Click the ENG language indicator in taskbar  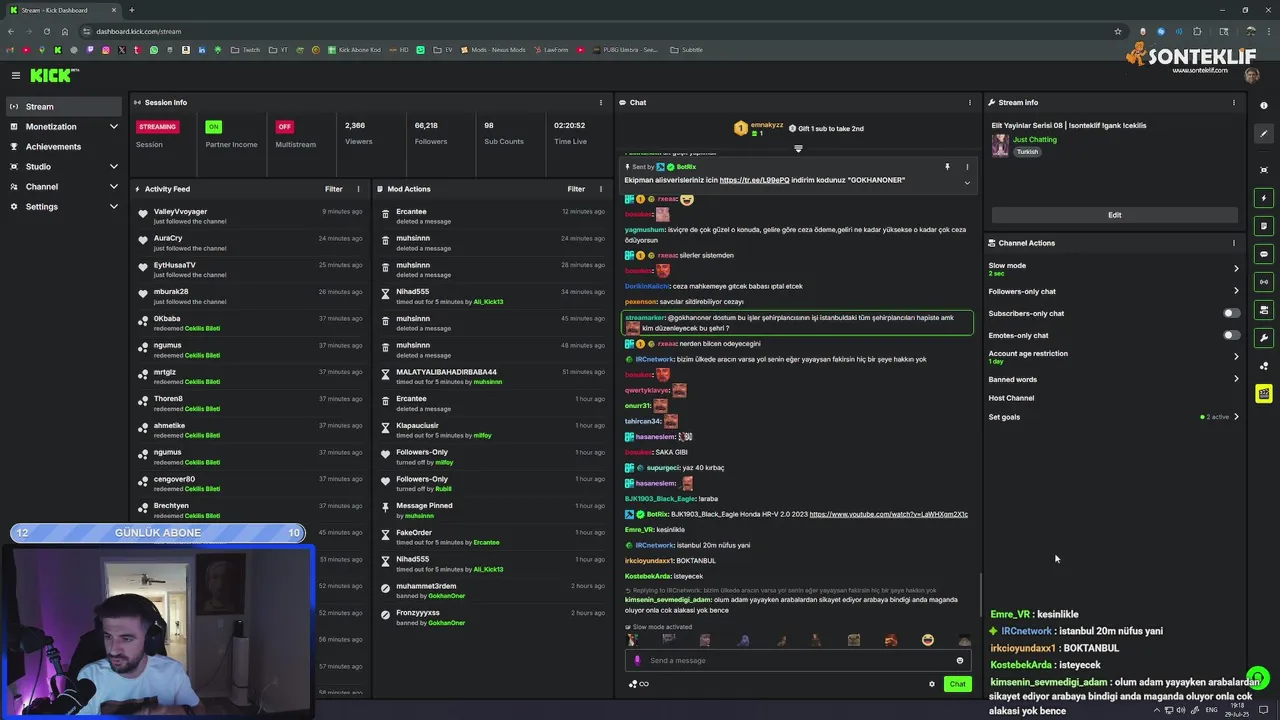[1211, 710]
